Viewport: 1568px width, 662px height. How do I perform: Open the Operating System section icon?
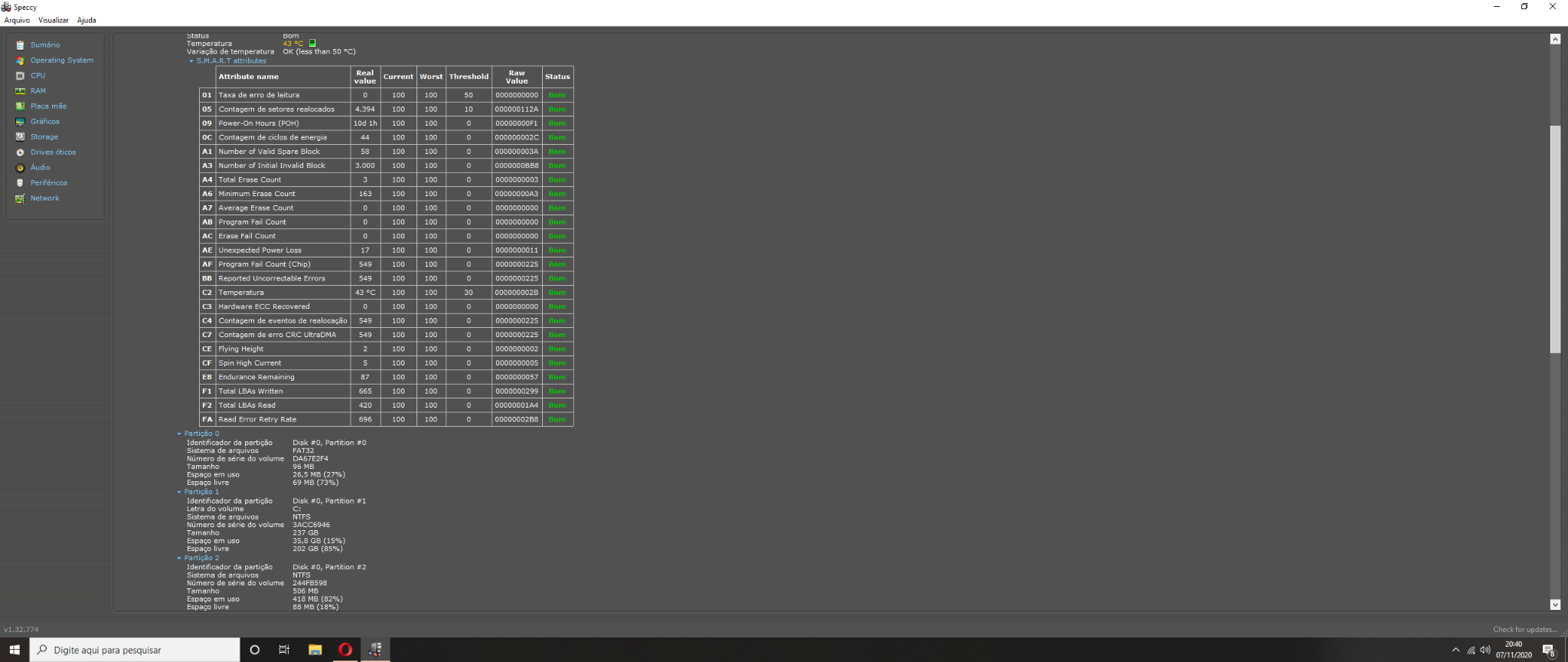tap(21, 61)
